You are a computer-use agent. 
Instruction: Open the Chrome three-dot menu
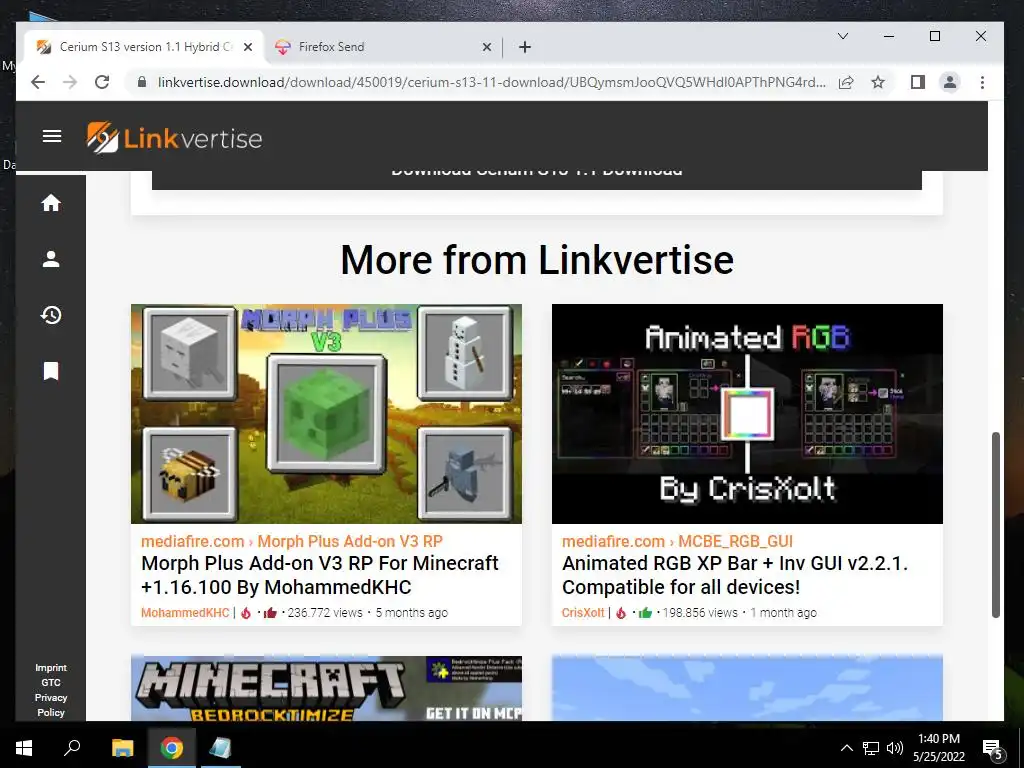pyautogui.click(x=982, y=82)
